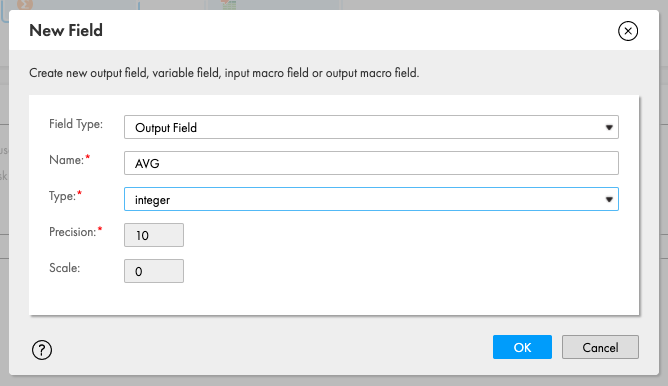Open the Type dropdown showing integer
The image size is (668, 386).
click(x=371, y=199)
